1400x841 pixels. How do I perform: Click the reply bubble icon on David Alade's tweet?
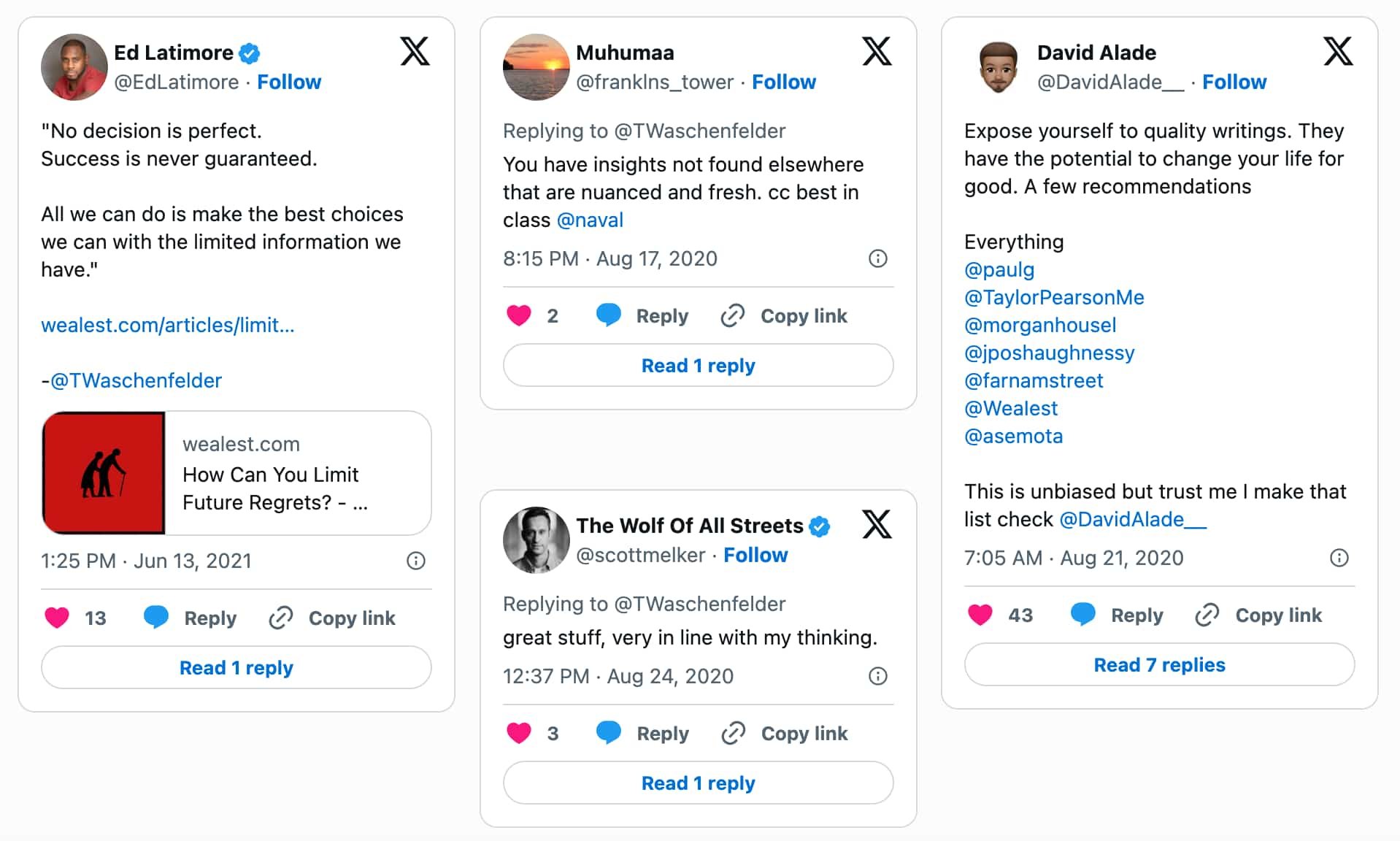click(1082, 615)
